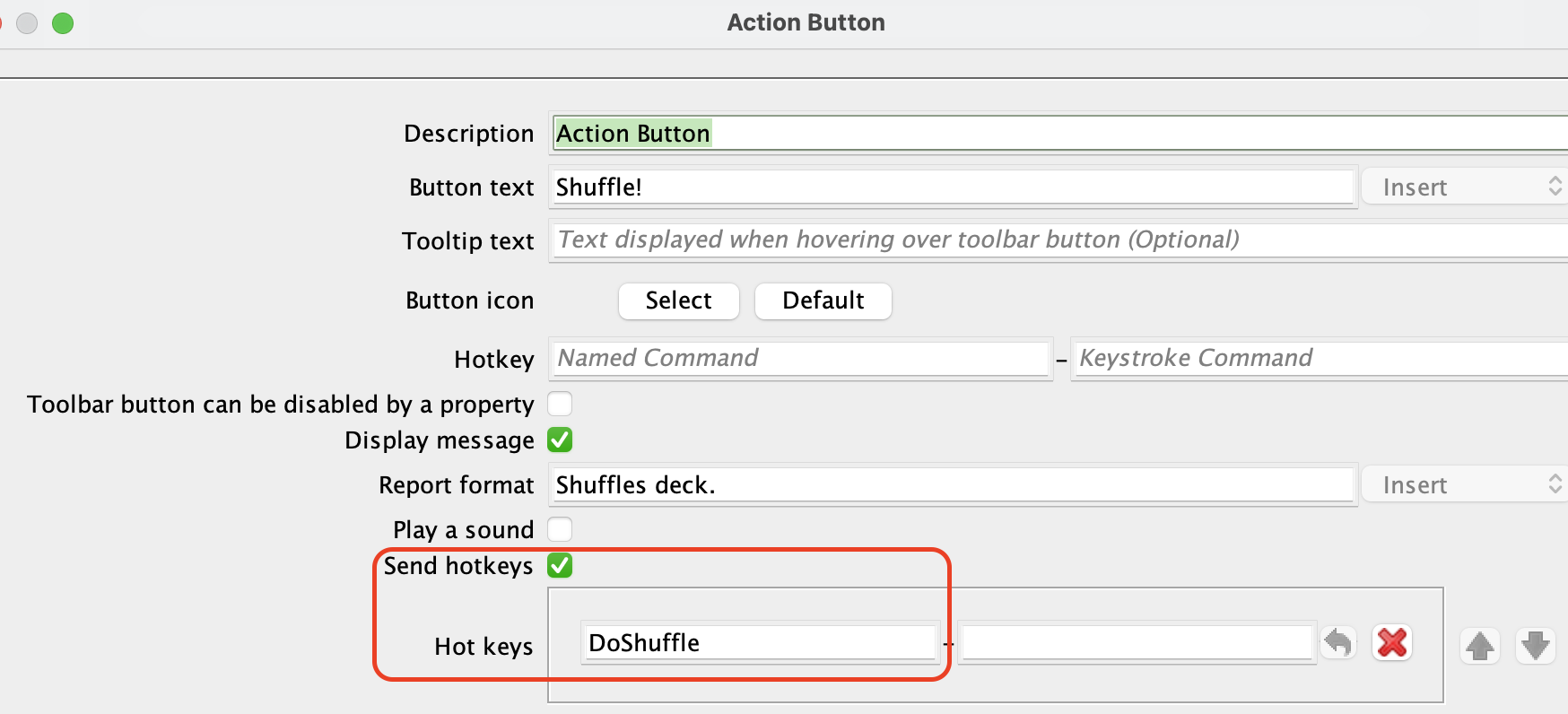Click the gray minimize window button
This screenshot has width=1568, height=714.
(x=27, y=23)
